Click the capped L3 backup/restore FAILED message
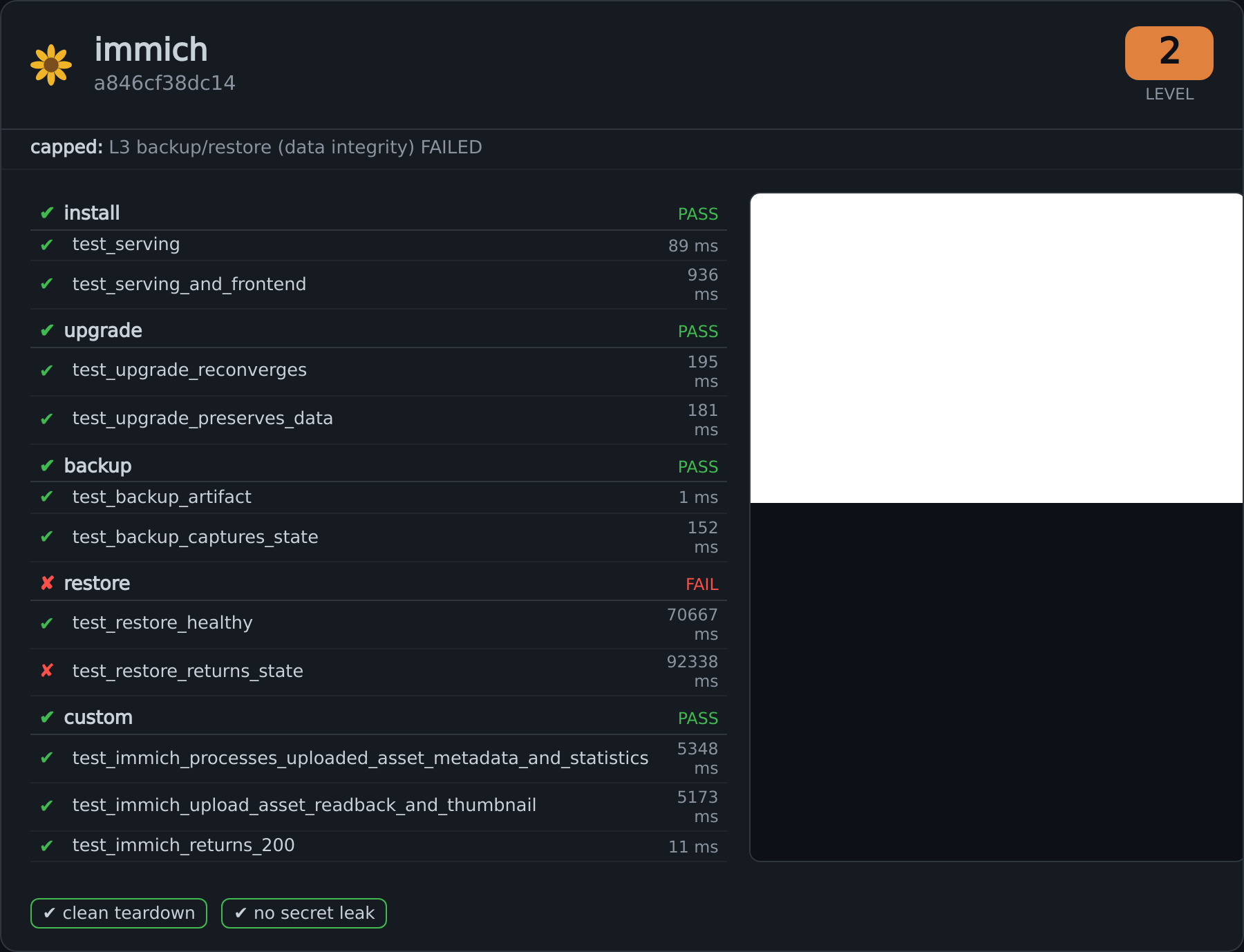This screenshot has height=952, width=1244. [256, 147]
